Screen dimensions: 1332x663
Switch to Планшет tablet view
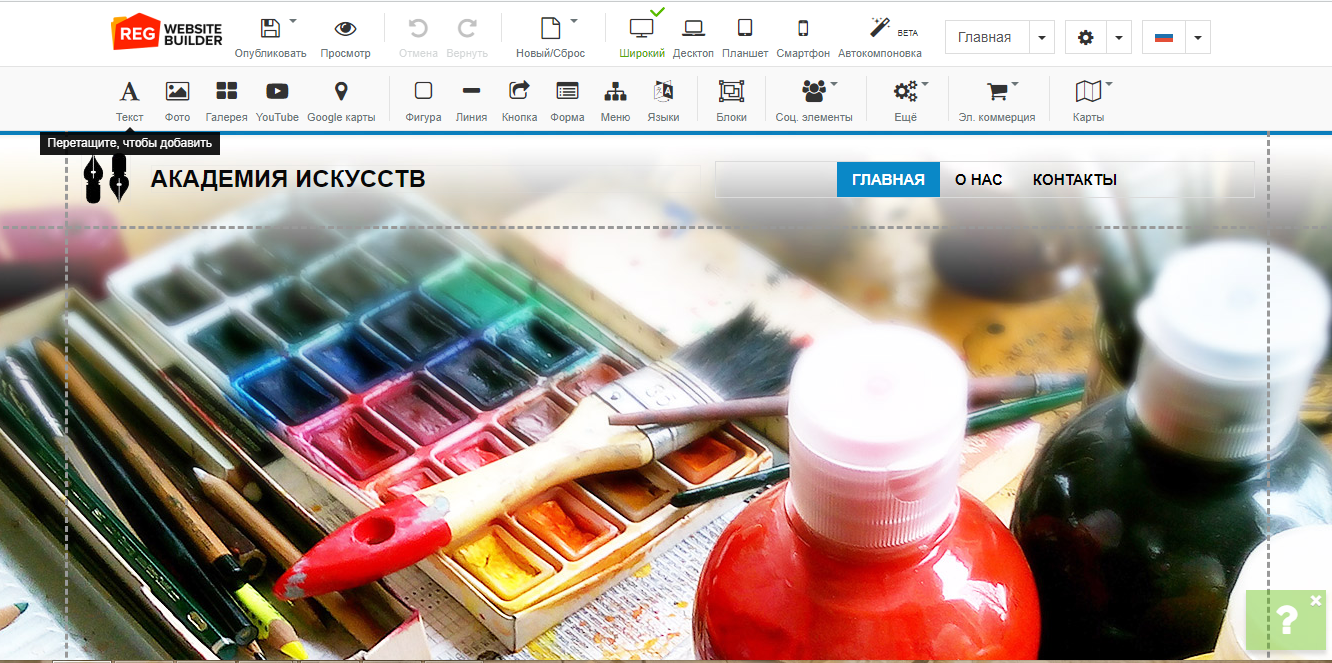pos(744,30)
